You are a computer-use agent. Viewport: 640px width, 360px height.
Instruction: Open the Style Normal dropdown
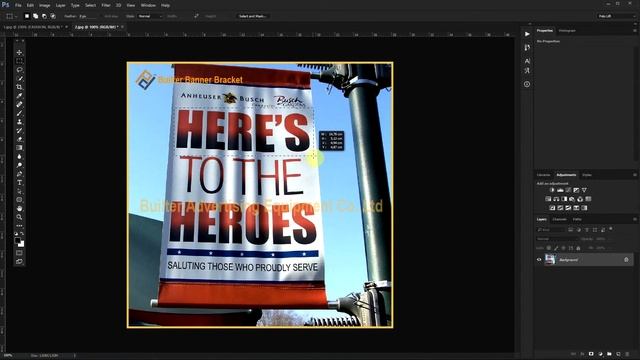pyautogui.click(x=150, y=16)
